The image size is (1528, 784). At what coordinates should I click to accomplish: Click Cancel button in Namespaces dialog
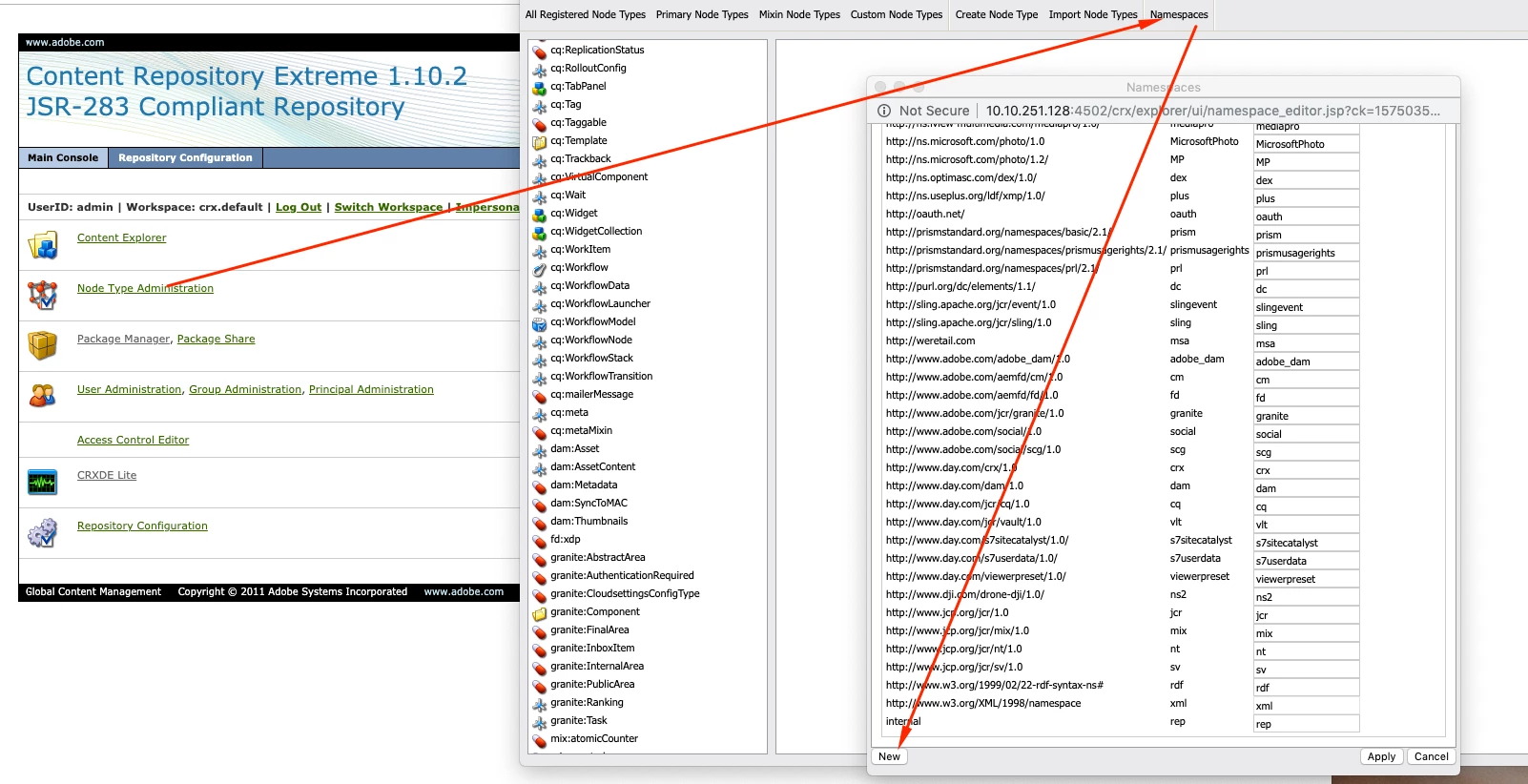pyautogui.click(x=1432, y=756)
